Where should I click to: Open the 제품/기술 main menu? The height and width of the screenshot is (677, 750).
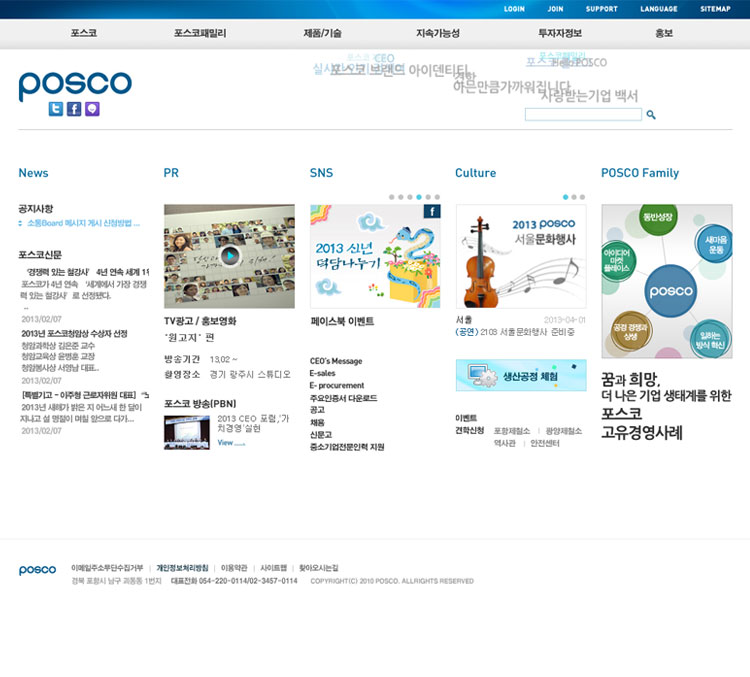tap(322, 33)
